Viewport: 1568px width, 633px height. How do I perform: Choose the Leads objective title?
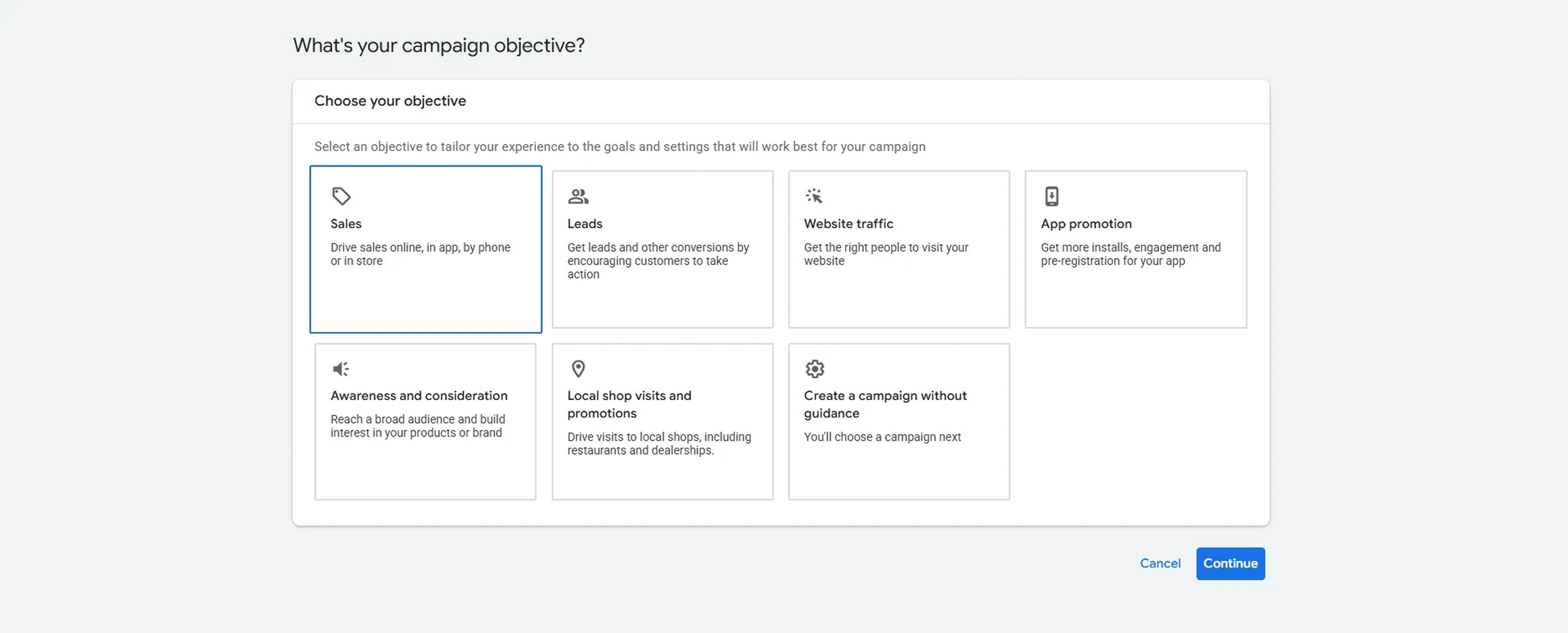(584, 223)
